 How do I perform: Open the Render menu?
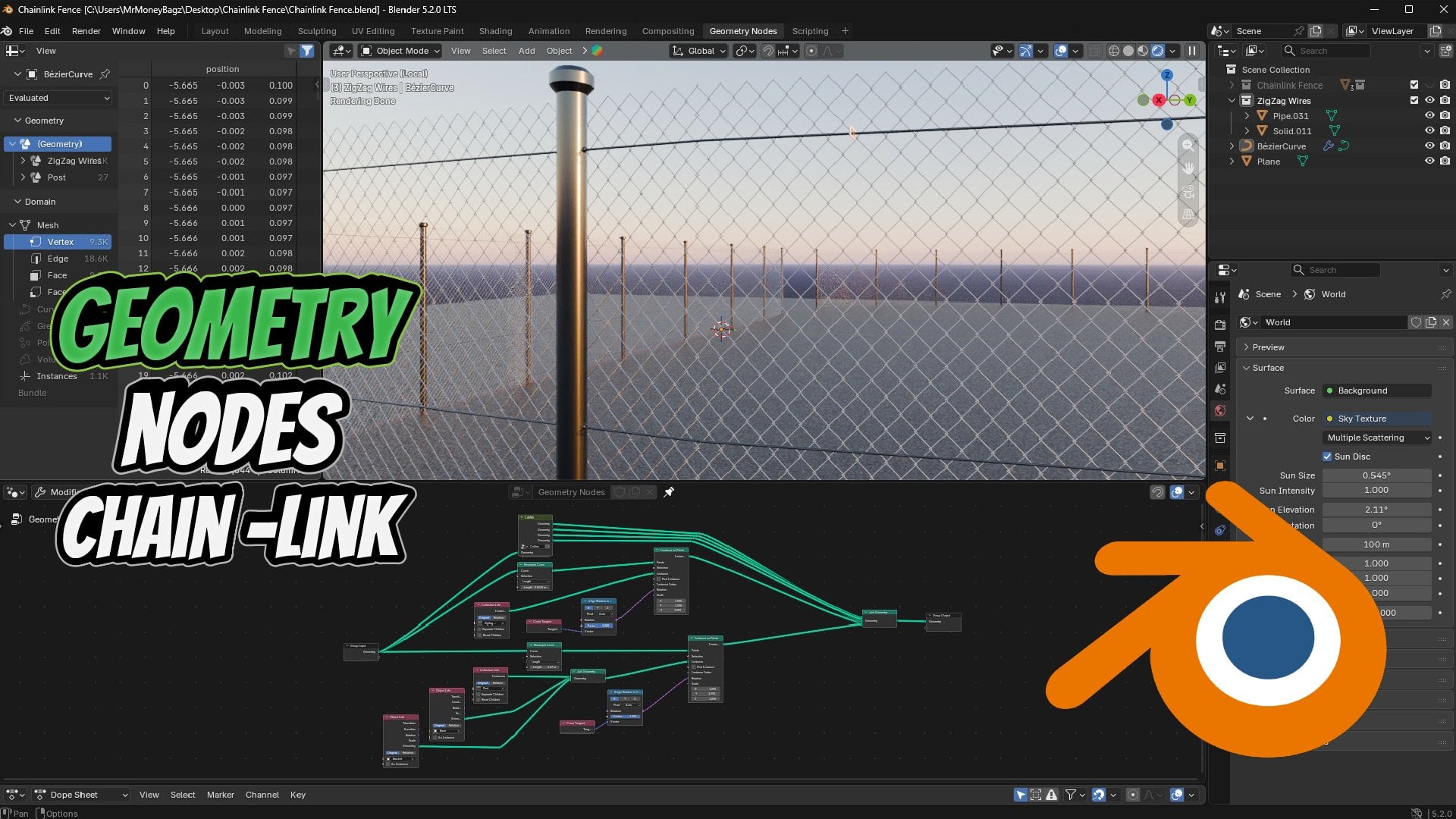[x=86, y=31]
